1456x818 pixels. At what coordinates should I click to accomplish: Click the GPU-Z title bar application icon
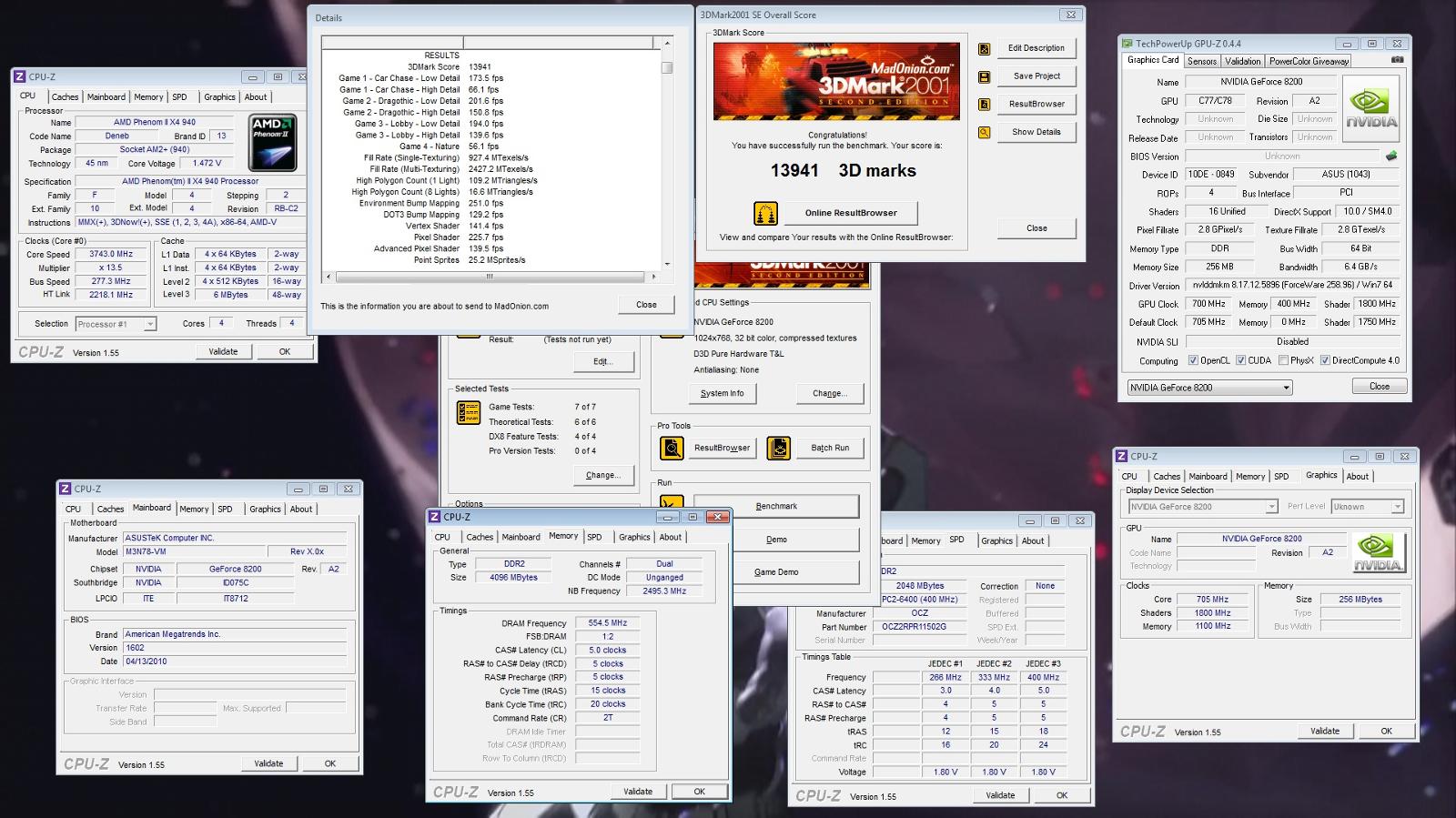[1127, 43]
